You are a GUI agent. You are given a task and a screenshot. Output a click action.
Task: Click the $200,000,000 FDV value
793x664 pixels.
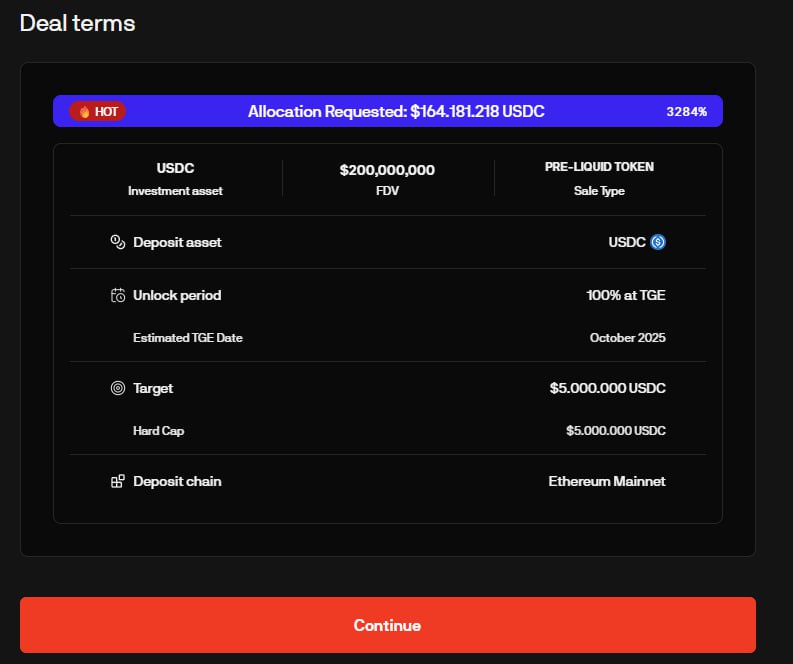[387, 170]
